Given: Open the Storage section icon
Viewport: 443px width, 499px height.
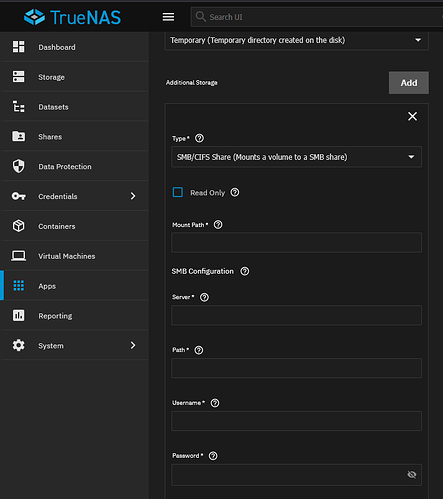Looking at the screenshot, I should (19, 77).
